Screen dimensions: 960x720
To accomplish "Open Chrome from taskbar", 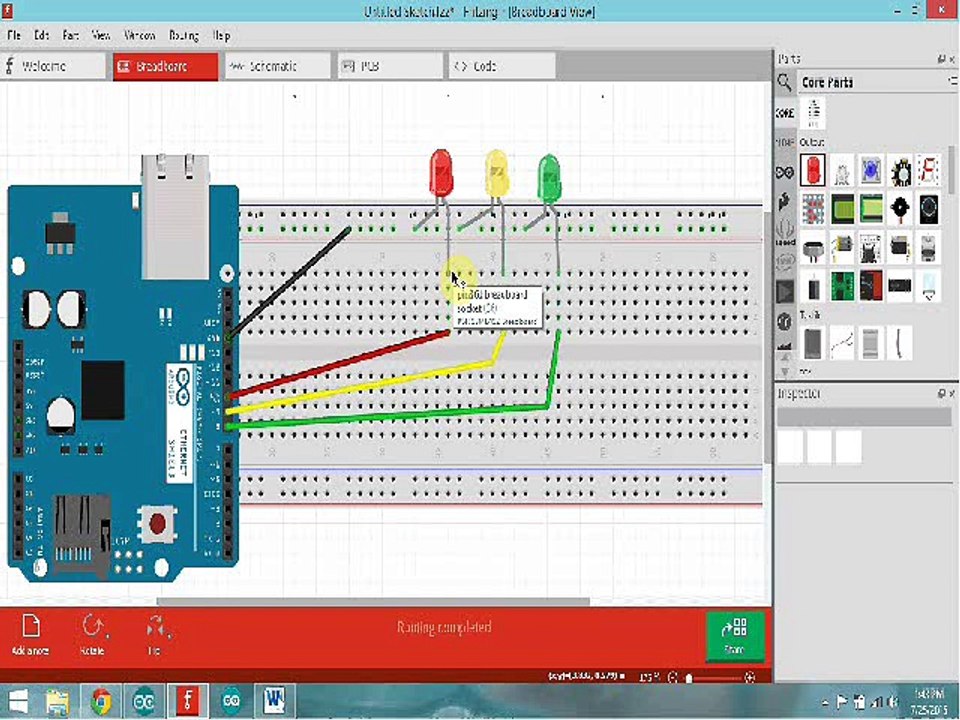I will coord(101,702).
